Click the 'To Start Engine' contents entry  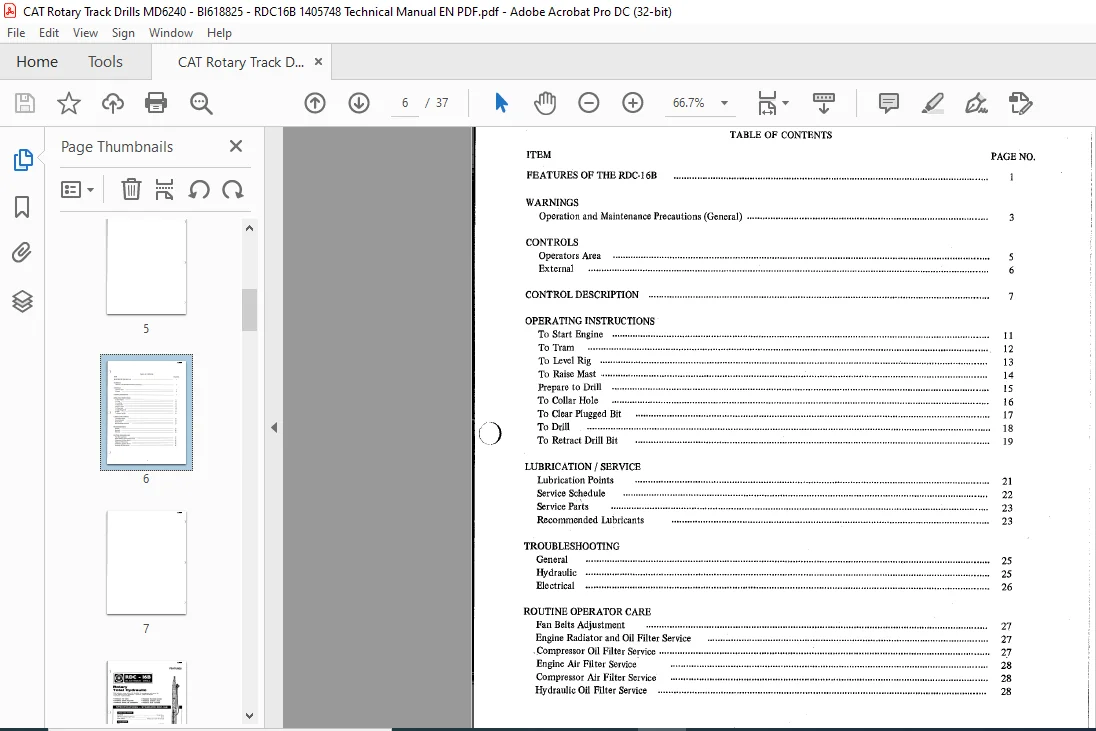pos(570,335)
